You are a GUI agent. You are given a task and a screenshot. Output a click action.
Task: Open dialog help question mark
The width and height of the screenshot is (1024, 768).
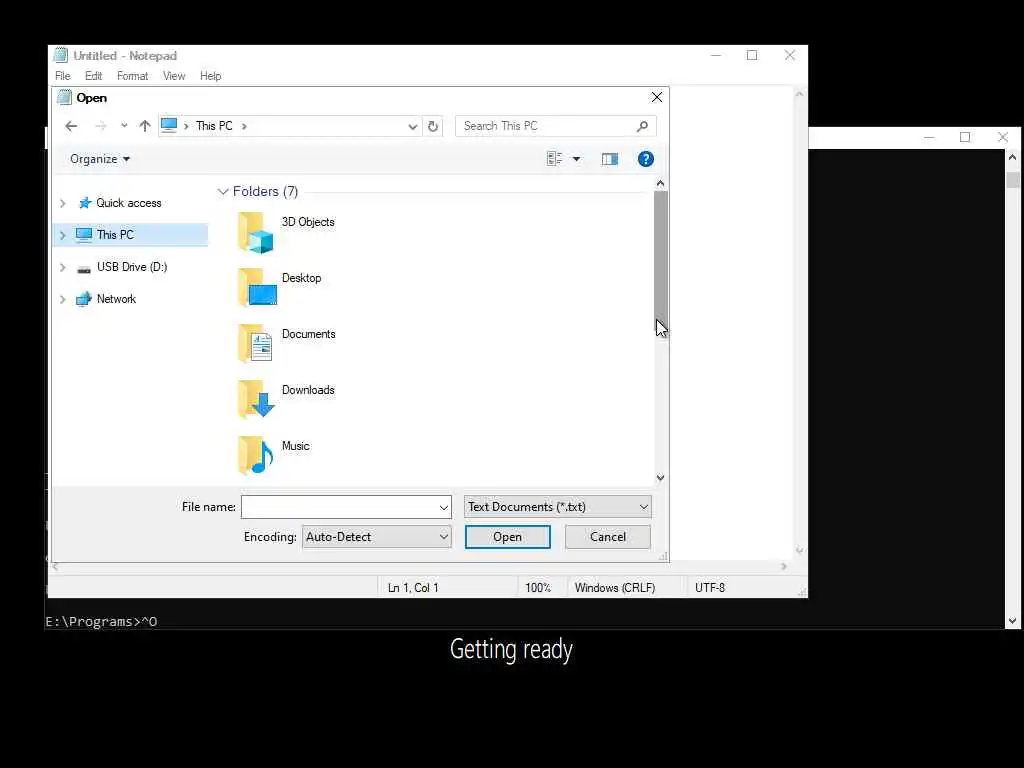(x=646, y=159)
